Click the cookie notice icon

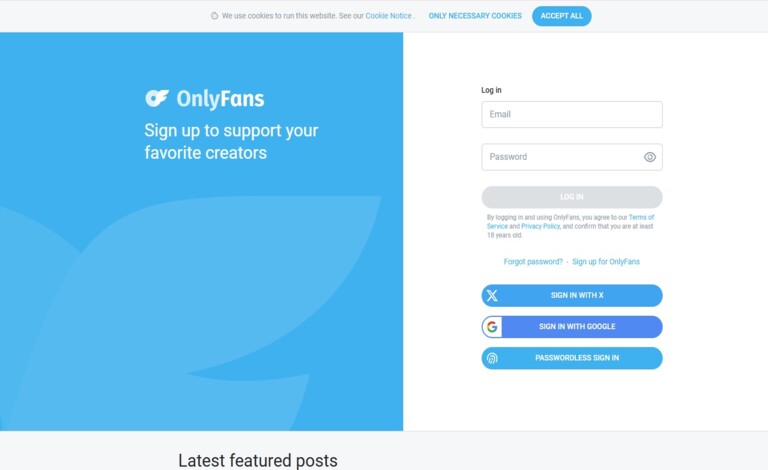click(x=214, y=16)
